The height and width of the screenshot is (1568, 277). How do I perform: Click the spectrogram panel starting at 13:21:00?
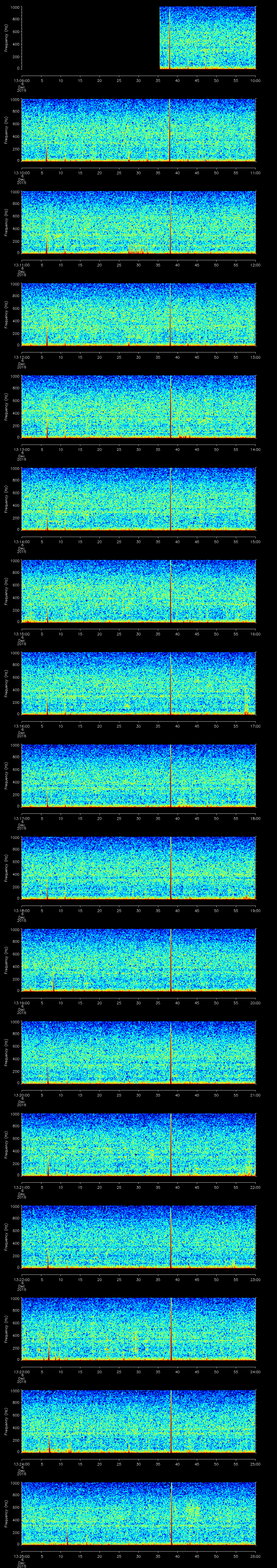138,1145
